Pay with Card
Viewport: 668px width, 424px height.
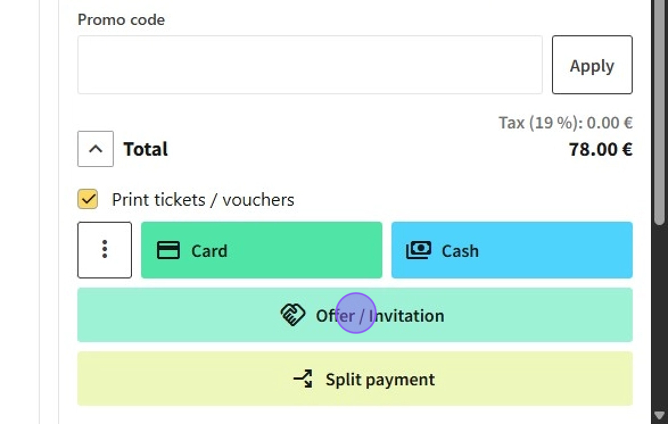click(261, 250)
